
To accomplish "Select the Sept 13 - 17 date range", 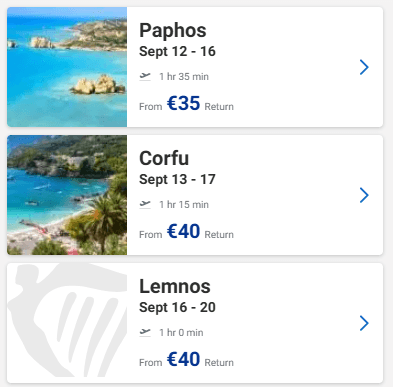I will [177, 180].
